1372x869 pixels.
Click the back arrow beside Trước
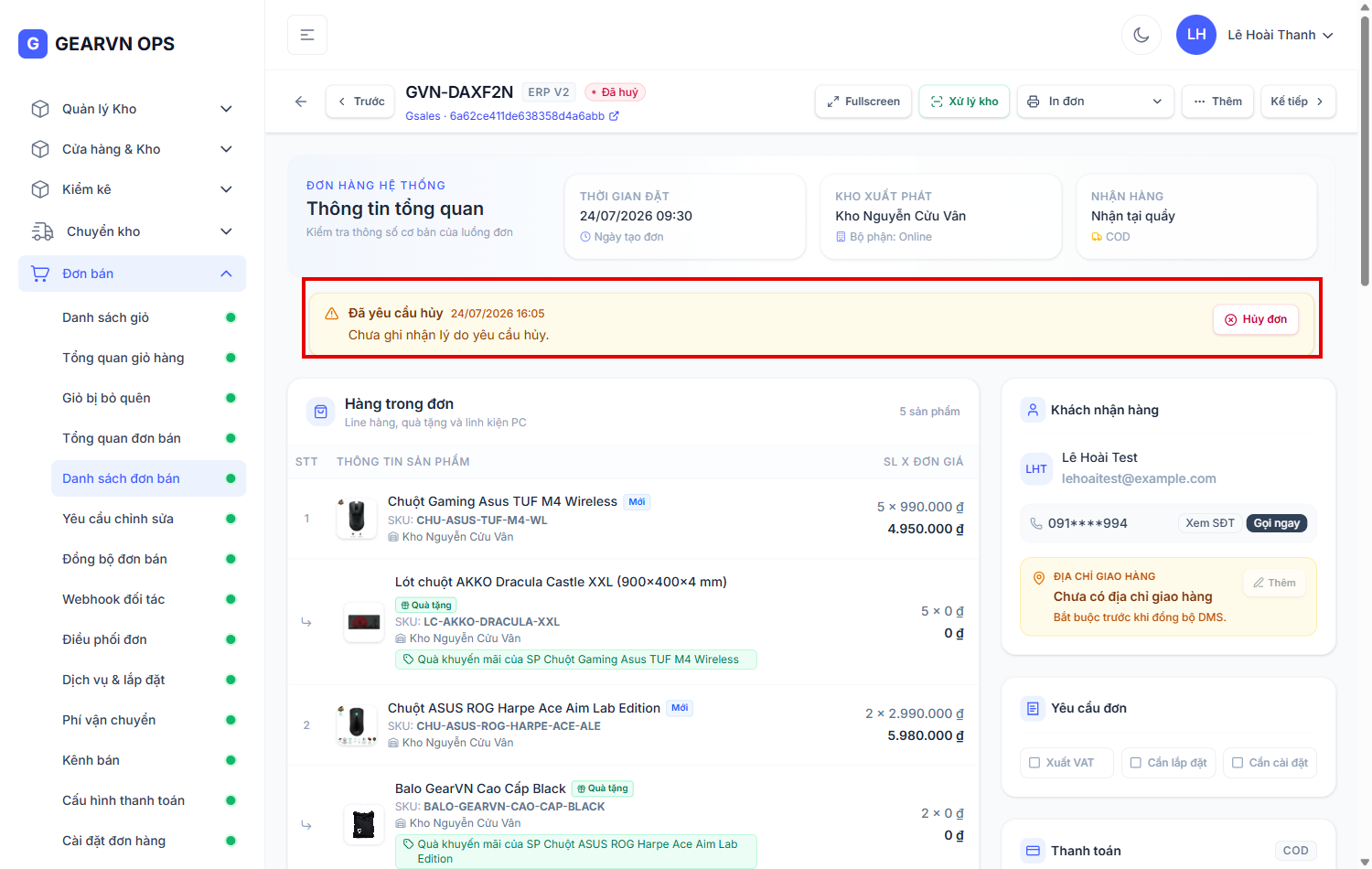tap(301, 102)
